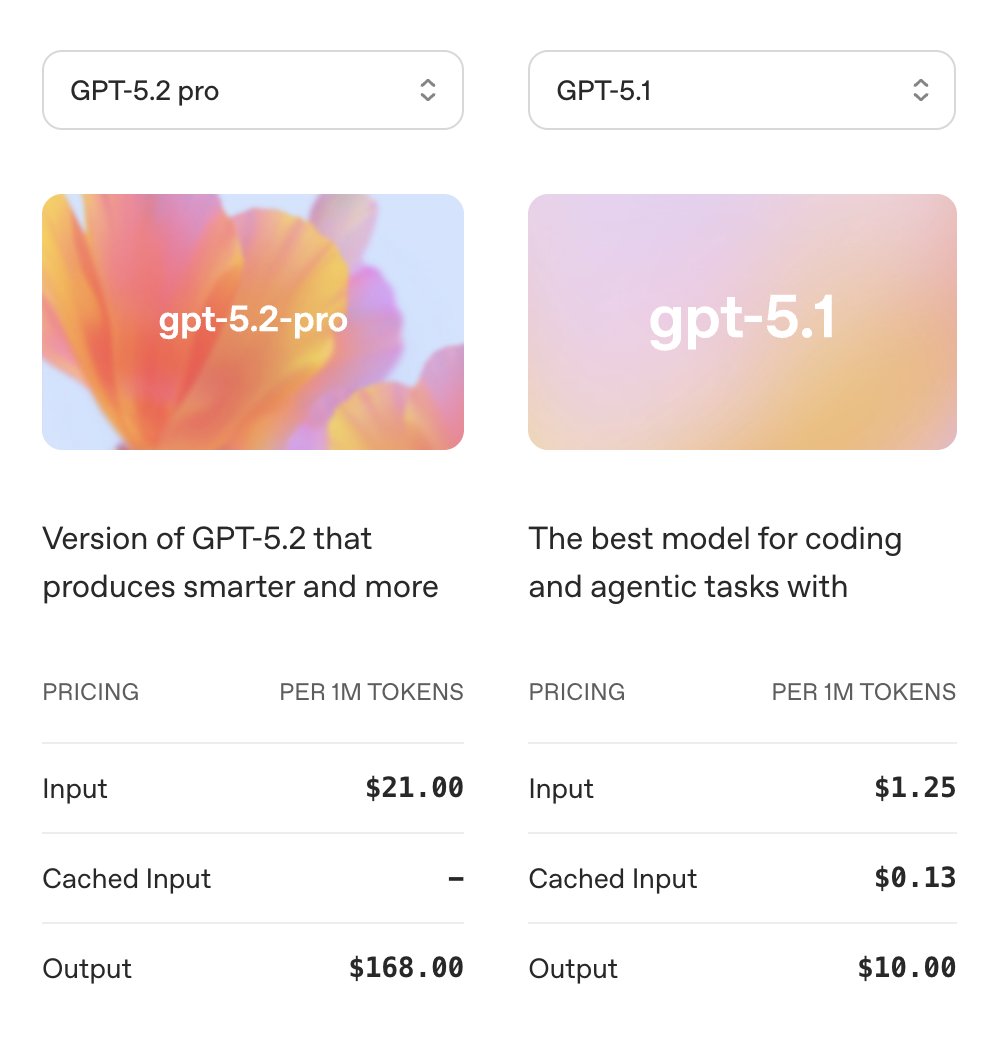Click the GPT-5.1 coding description text
The image size is (1008, 1052).
point(715,562)
